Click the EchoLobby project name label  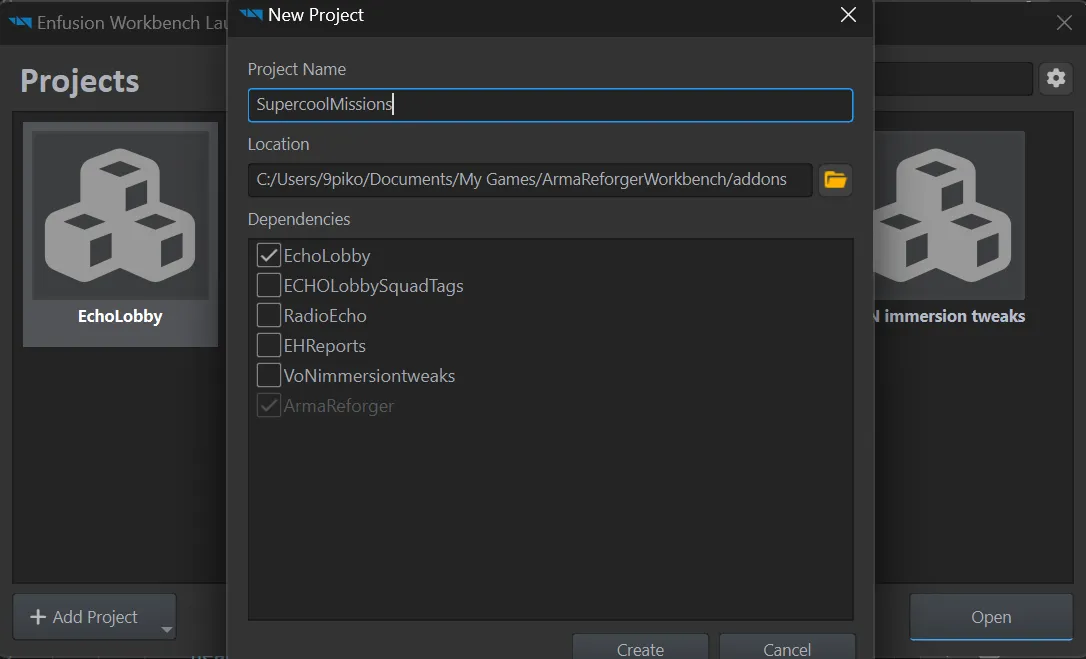120,316
